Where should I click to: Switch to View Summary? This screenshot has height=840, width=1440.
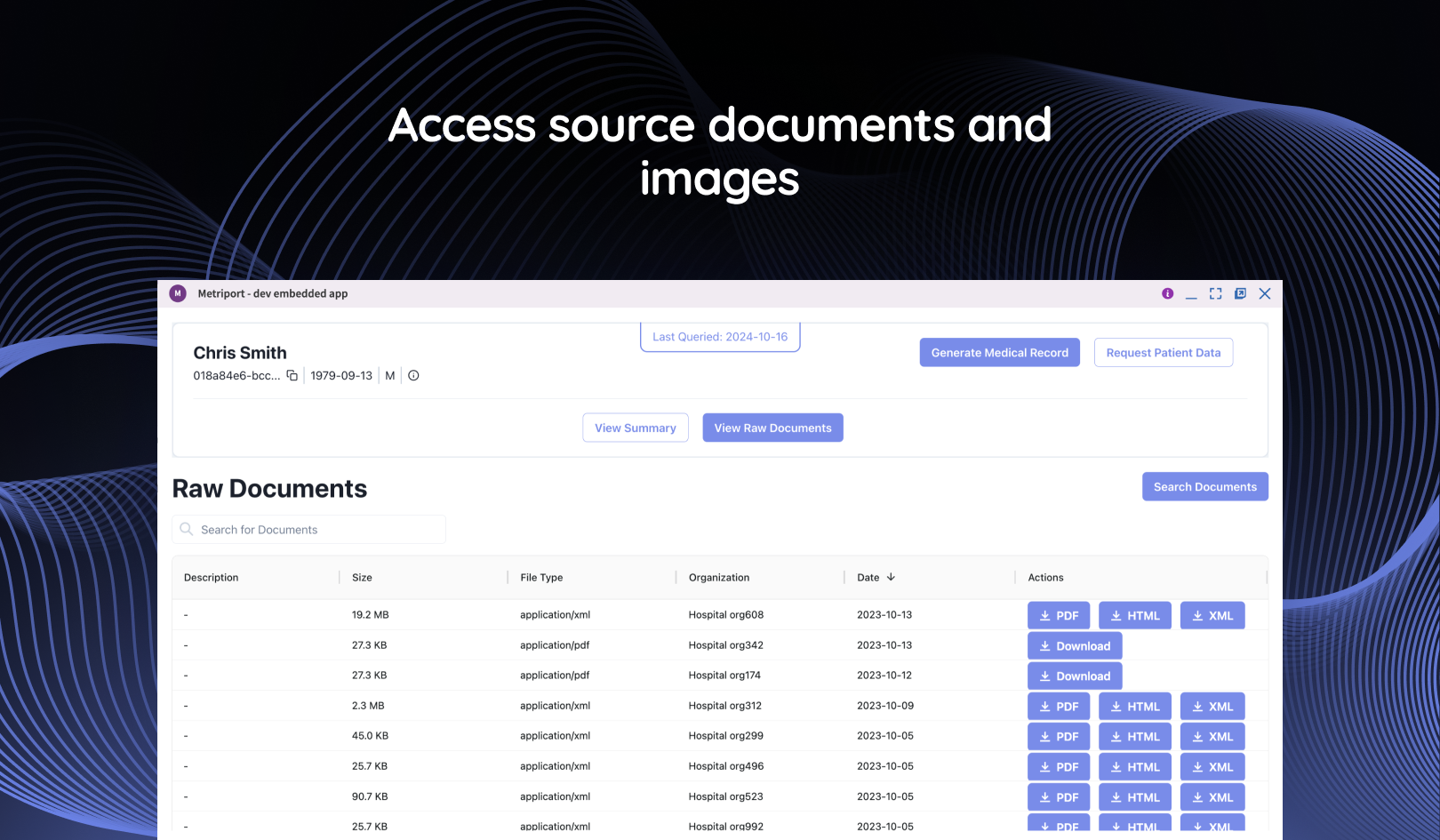click(x=636, y=428)
